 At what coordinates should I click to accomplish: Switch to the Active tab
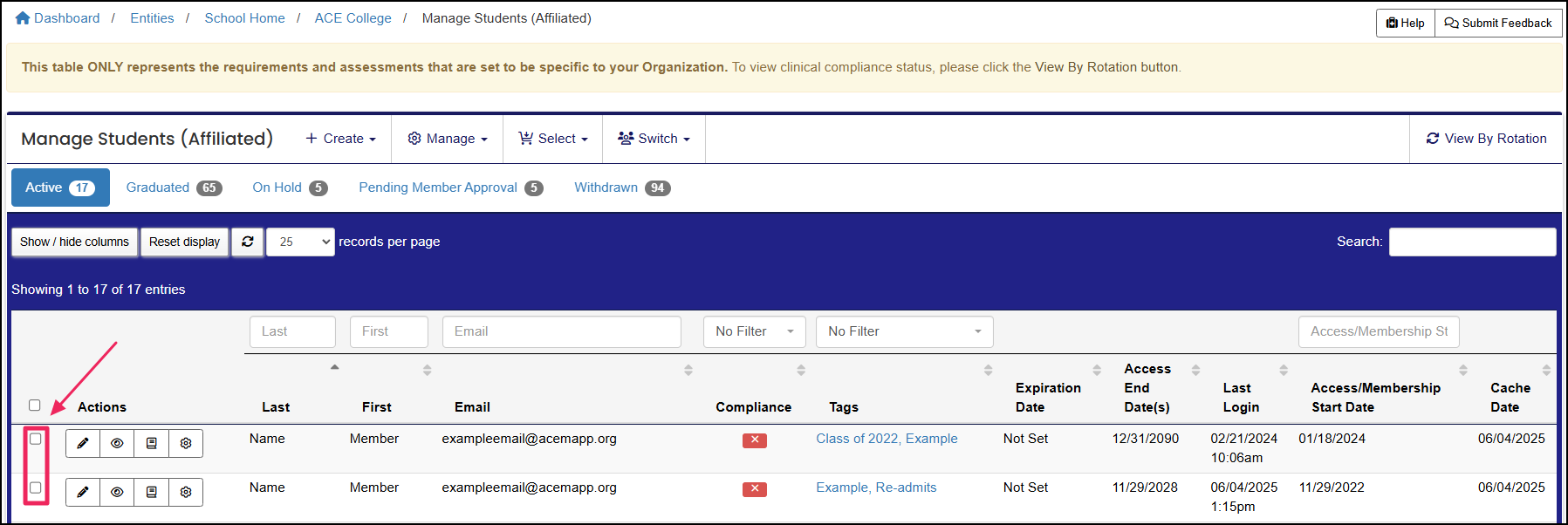tap(60, 187)
